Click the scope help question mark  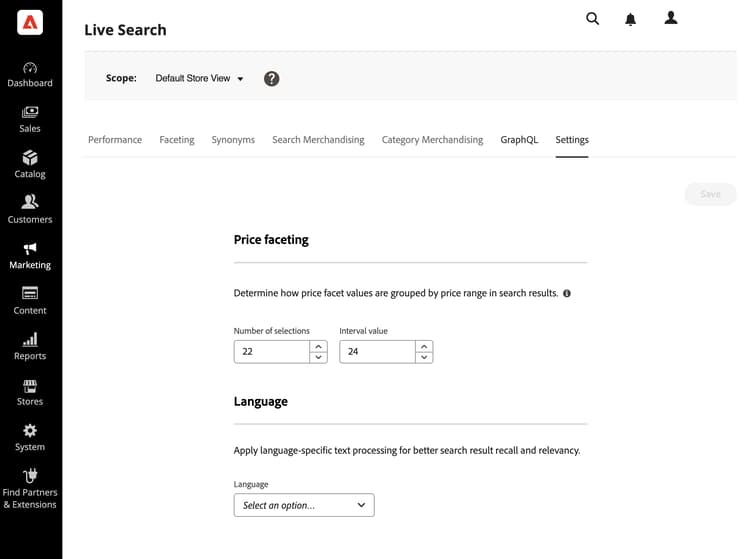(x=271, y=79)
